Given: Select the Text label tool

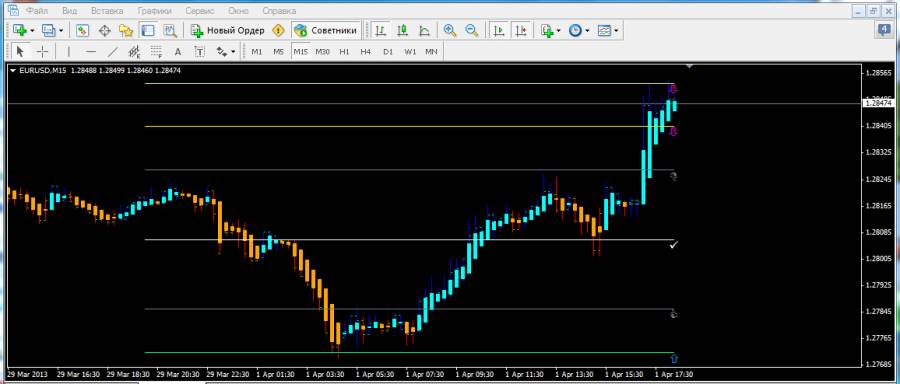Looking at the screenshot, I should click(x=199, y=52).
